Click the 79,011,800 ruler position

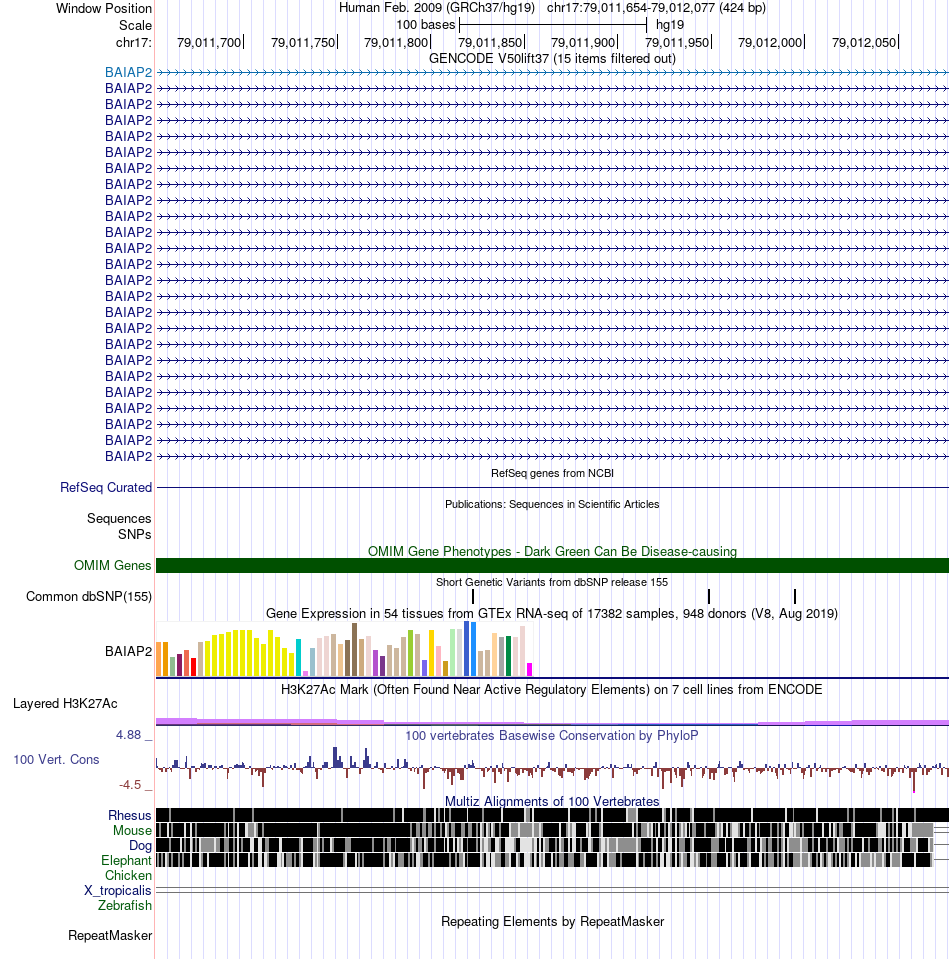pyautogui.click(x=396, y=42)
